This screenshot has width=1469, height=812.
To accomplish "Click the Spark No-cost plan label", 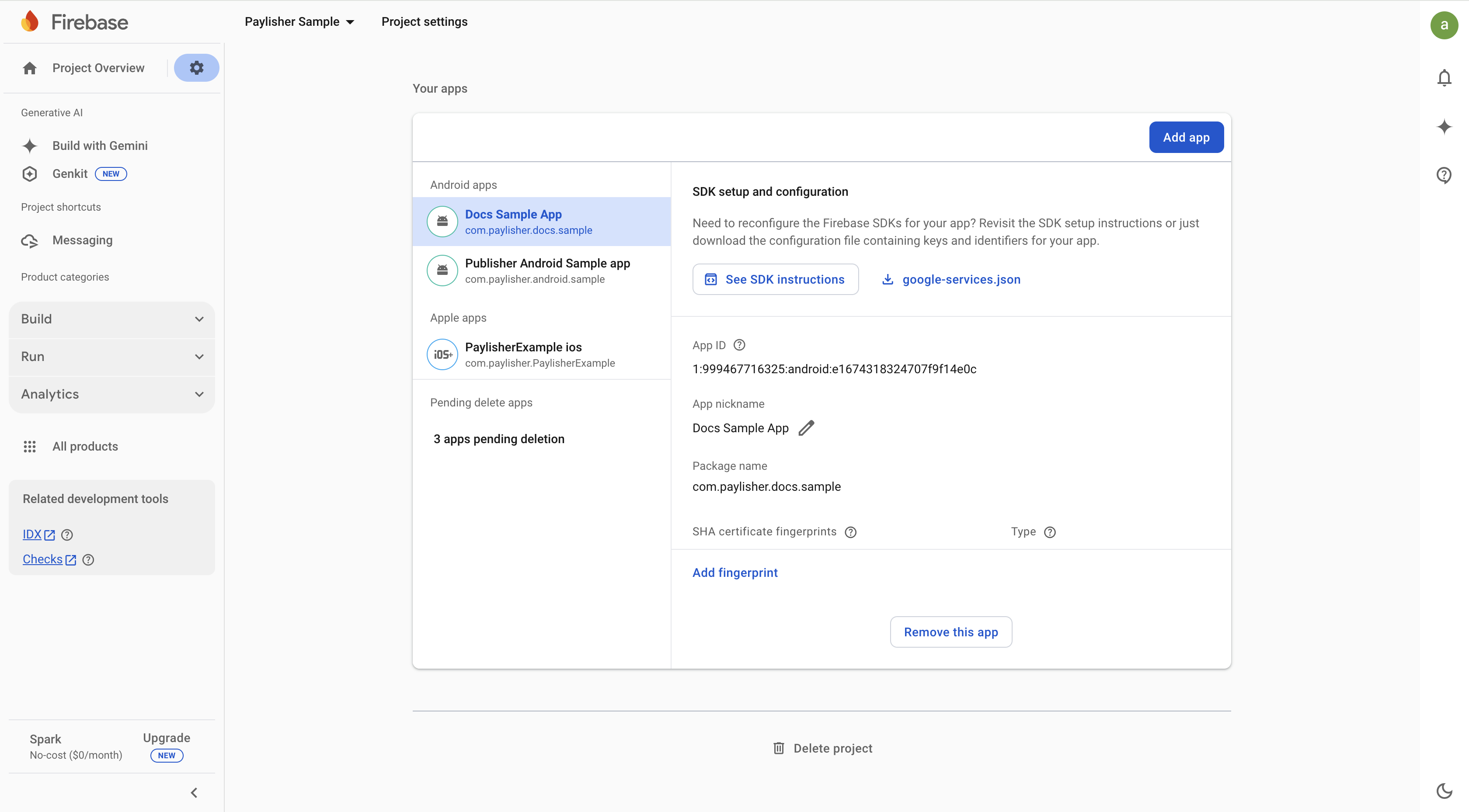I will coord(76,746).
